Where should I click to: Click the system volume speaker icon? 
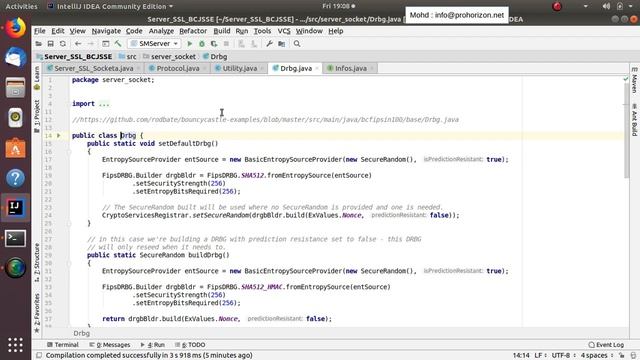606,6
